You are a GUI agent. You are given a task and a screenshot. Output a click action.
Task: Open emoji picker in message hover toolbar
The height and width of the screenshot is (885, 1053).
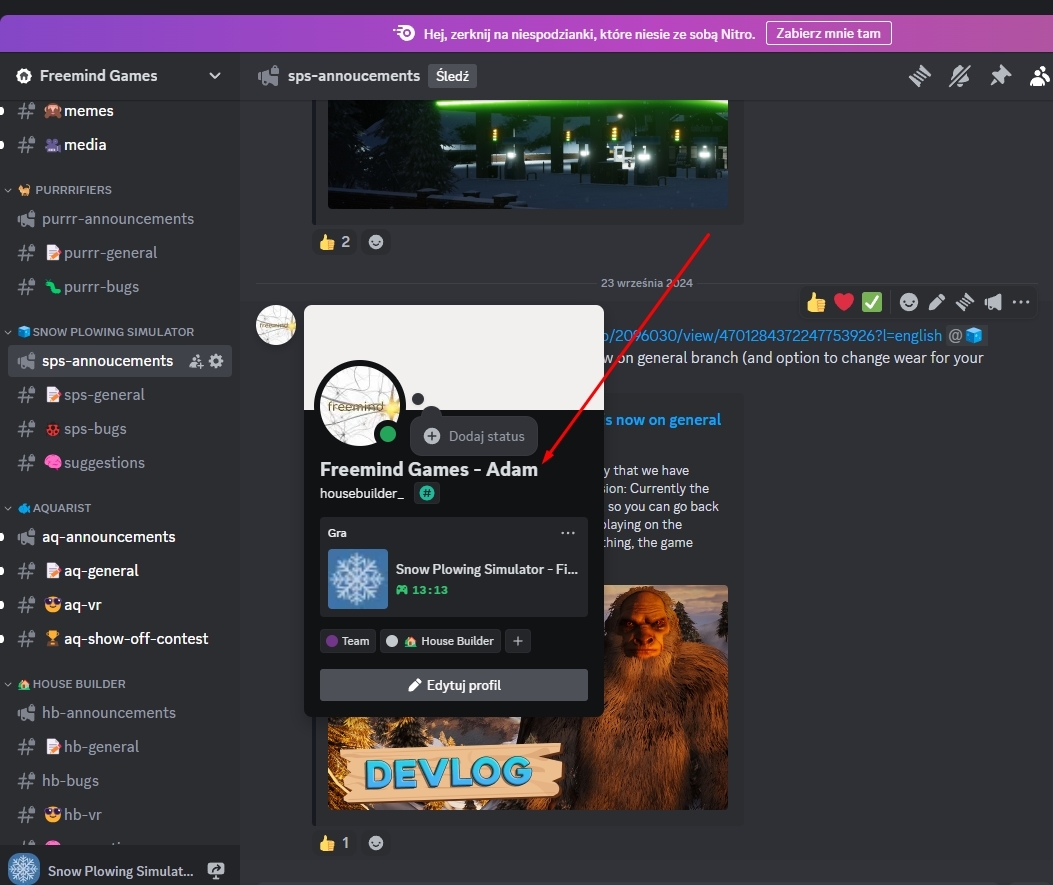pyautogui.click(x=909, y=302)
